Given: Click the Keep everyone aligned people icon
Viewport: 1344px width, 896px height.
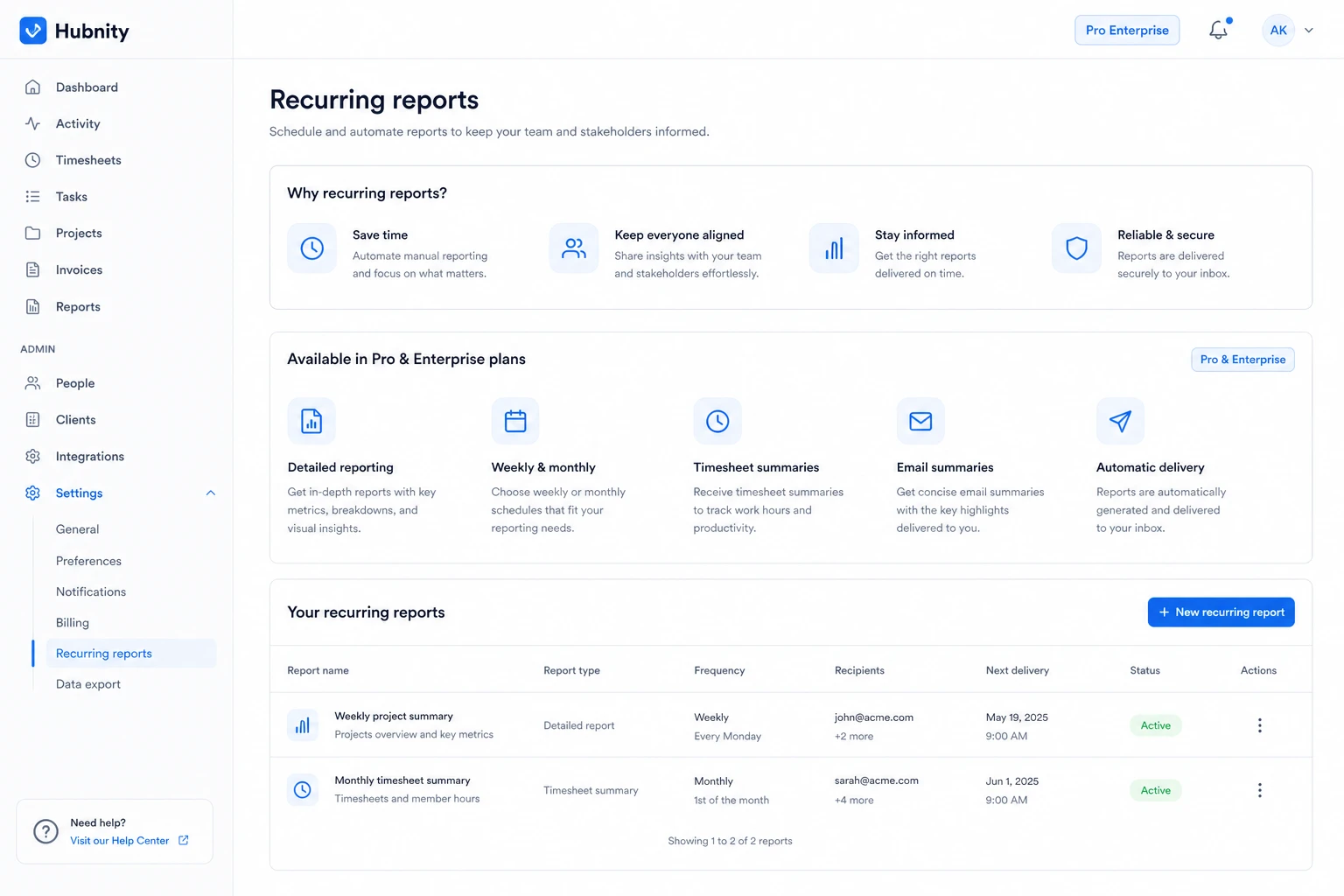Looking at the screenshot, I should (x=574, y=248).
